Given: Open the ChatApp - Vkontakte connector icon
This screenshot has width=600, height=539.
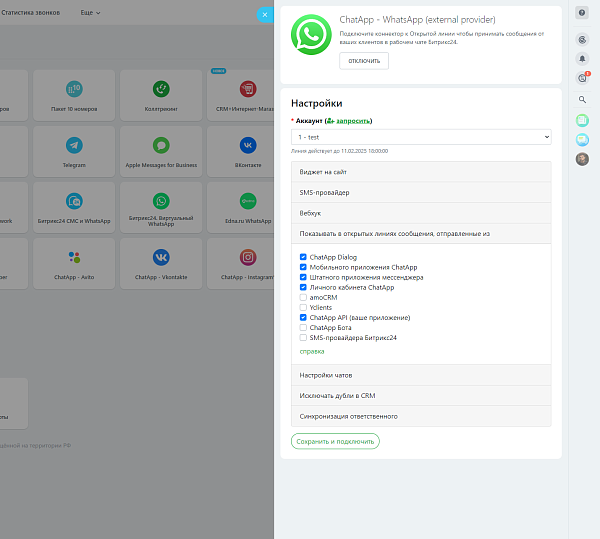Looking at the screenshot, I should [x=161, y=257].
